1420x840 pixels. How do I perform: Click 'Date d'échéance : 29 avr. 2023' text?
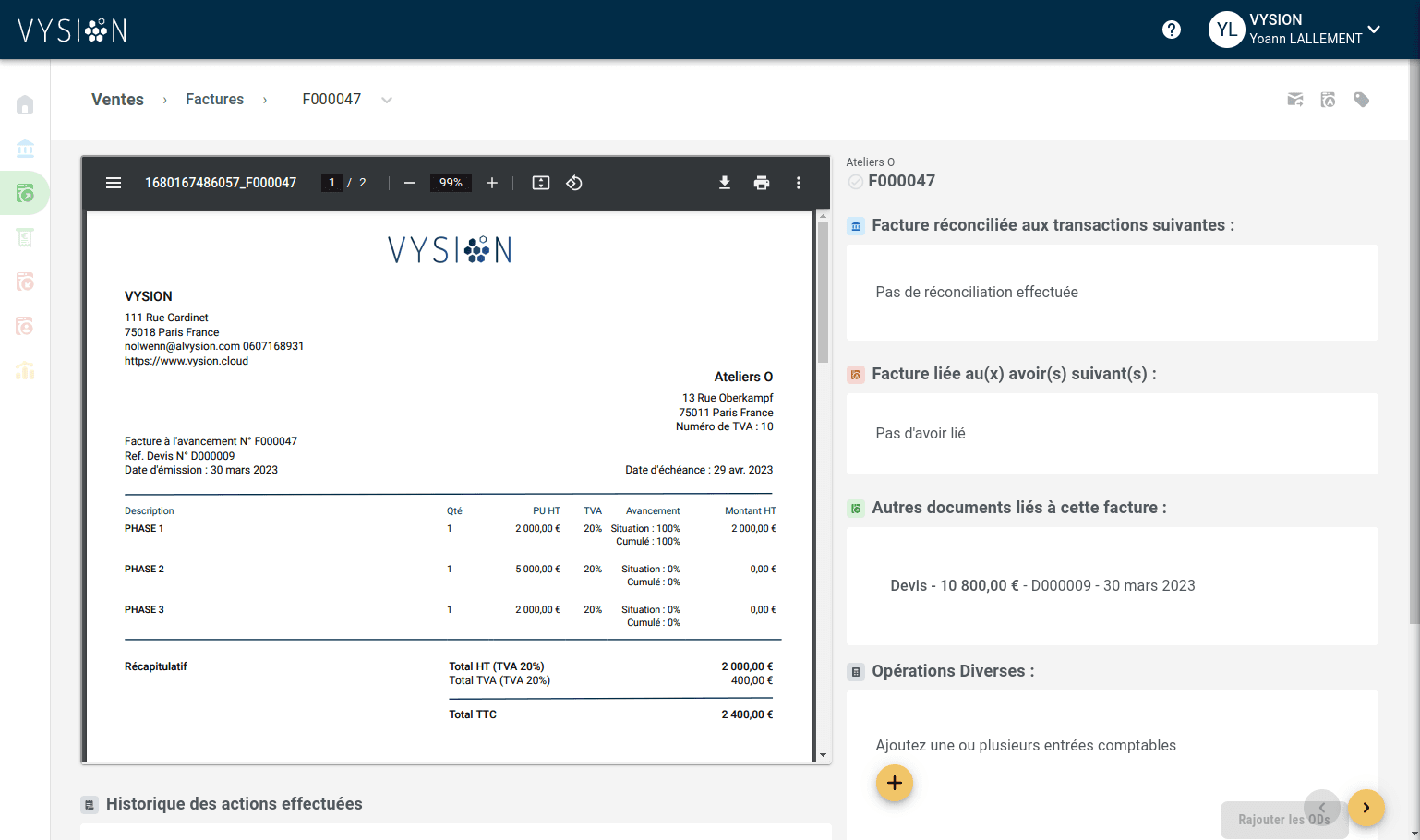pyautogui.click(x=699, y=470)
